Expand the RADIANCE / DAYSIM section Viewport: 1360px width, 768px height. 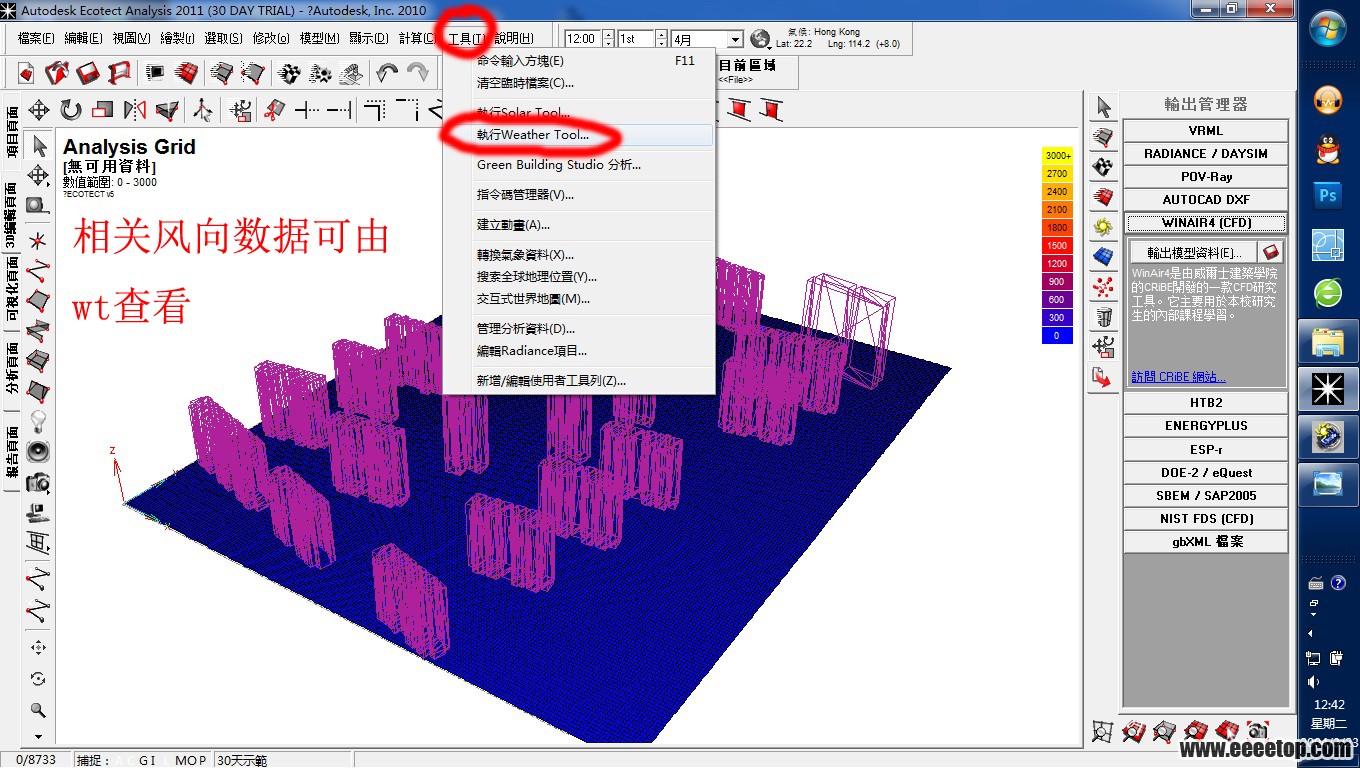(1205, 154)
